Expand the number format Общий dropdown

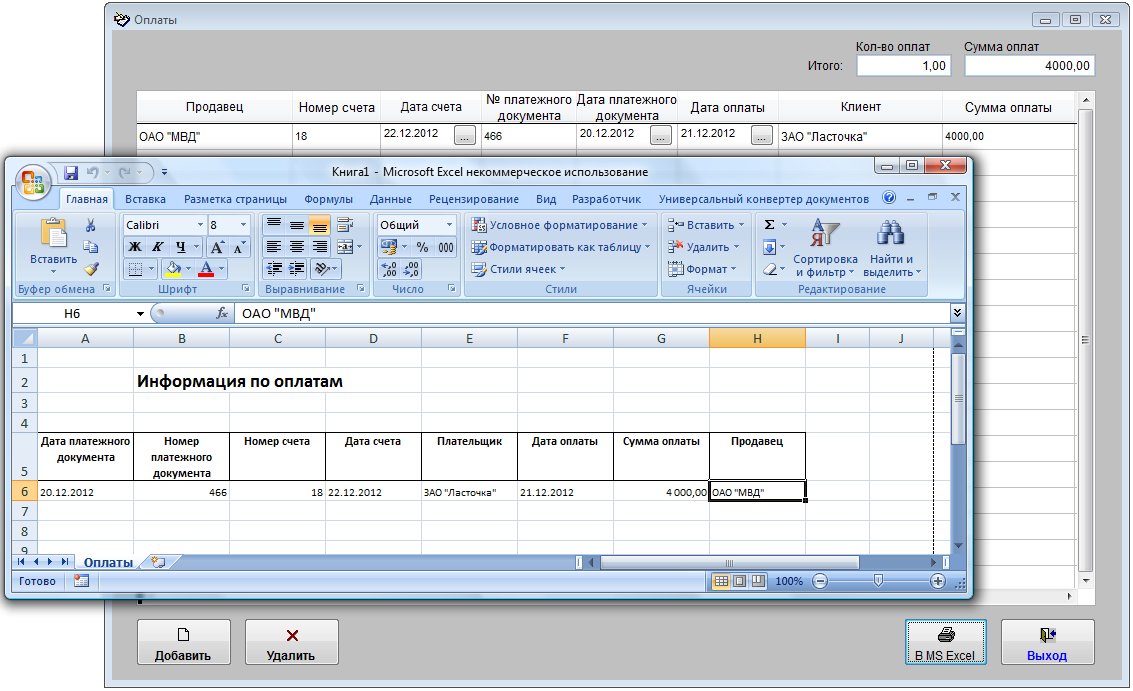[x=447, y=225]
